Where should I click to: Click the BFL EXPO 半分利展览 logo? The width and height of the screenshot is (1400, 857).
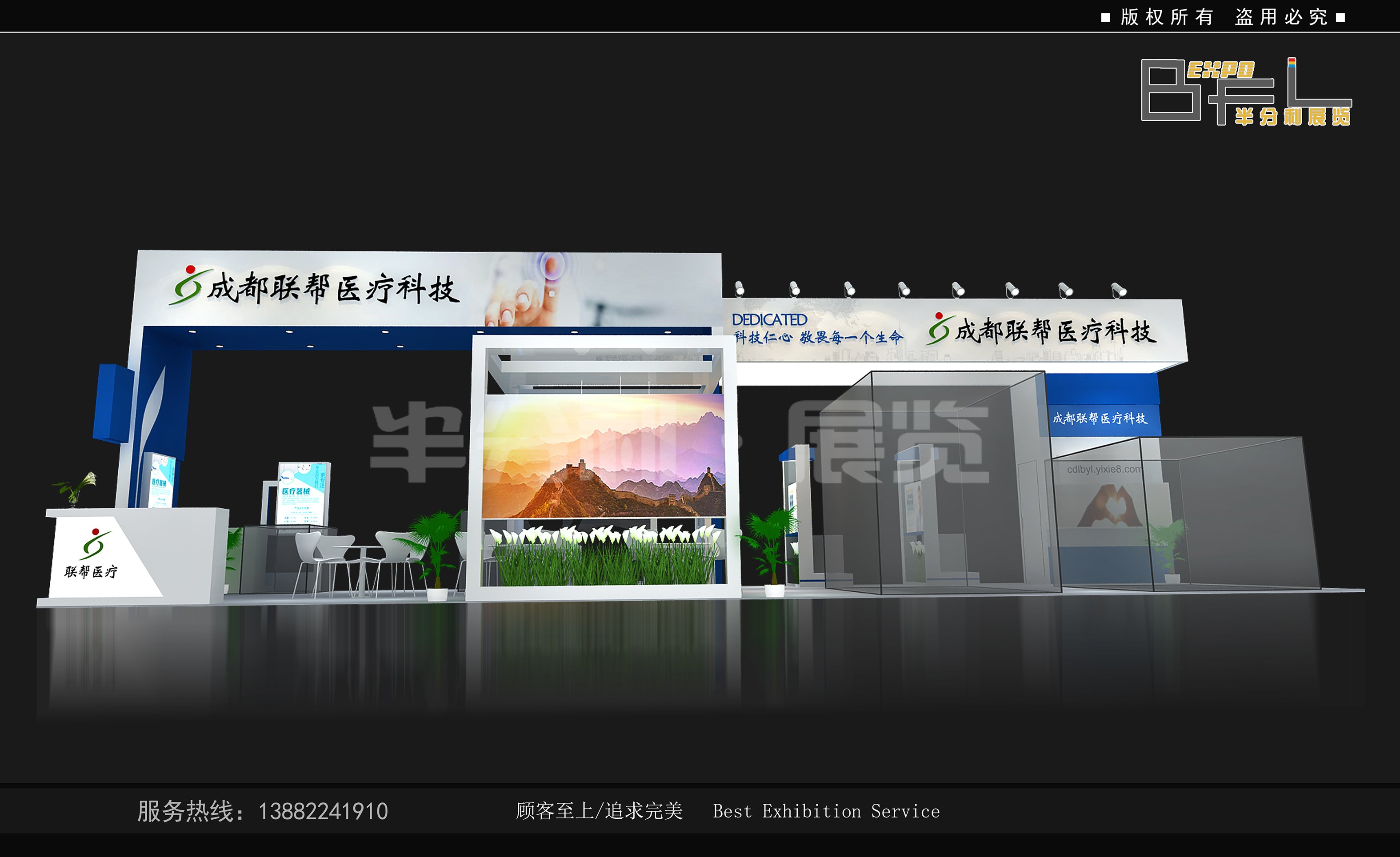(1247, 92)
